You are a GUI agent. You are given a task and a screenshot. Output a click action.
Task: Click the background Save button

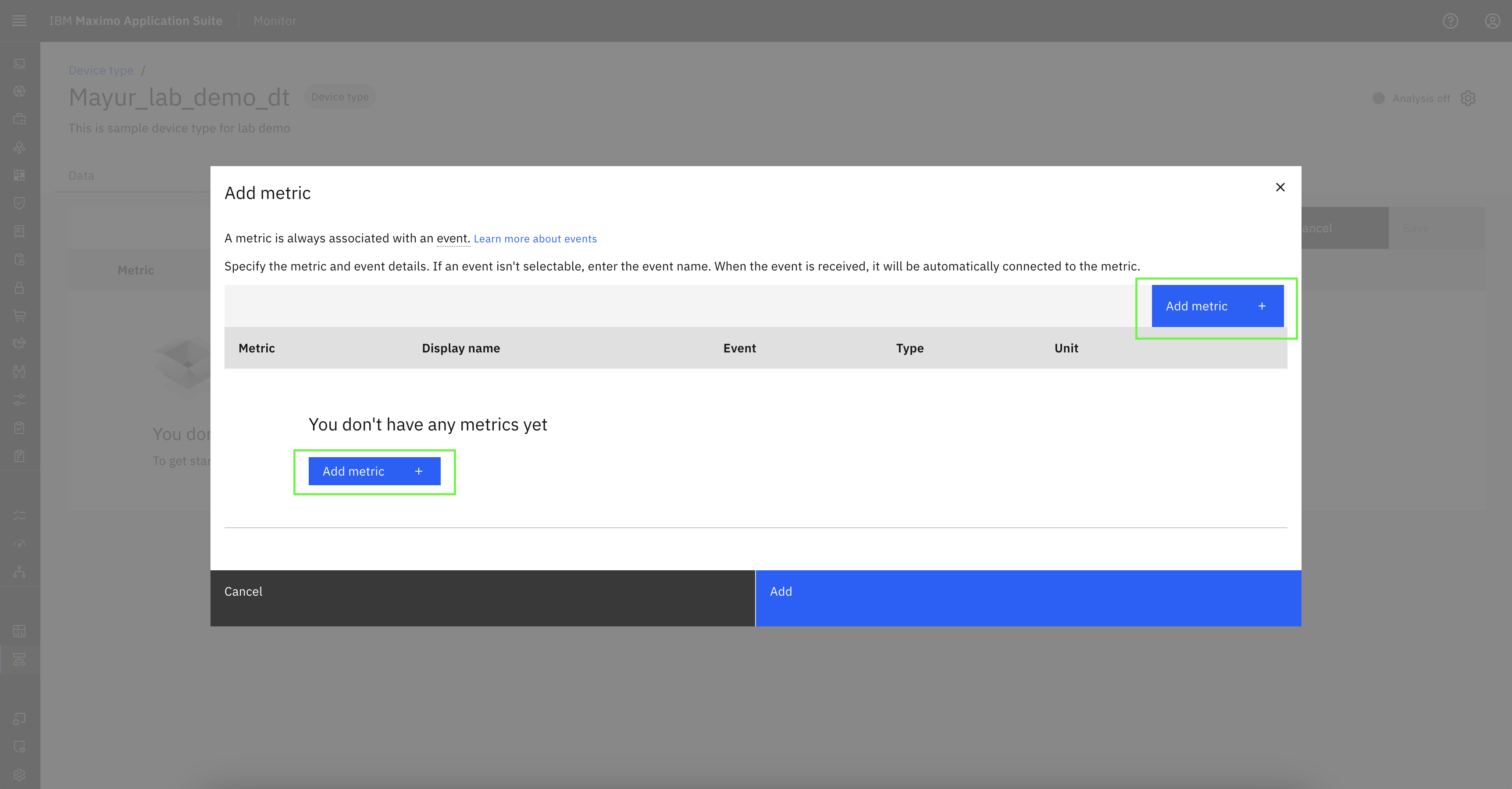[1437, 228]
